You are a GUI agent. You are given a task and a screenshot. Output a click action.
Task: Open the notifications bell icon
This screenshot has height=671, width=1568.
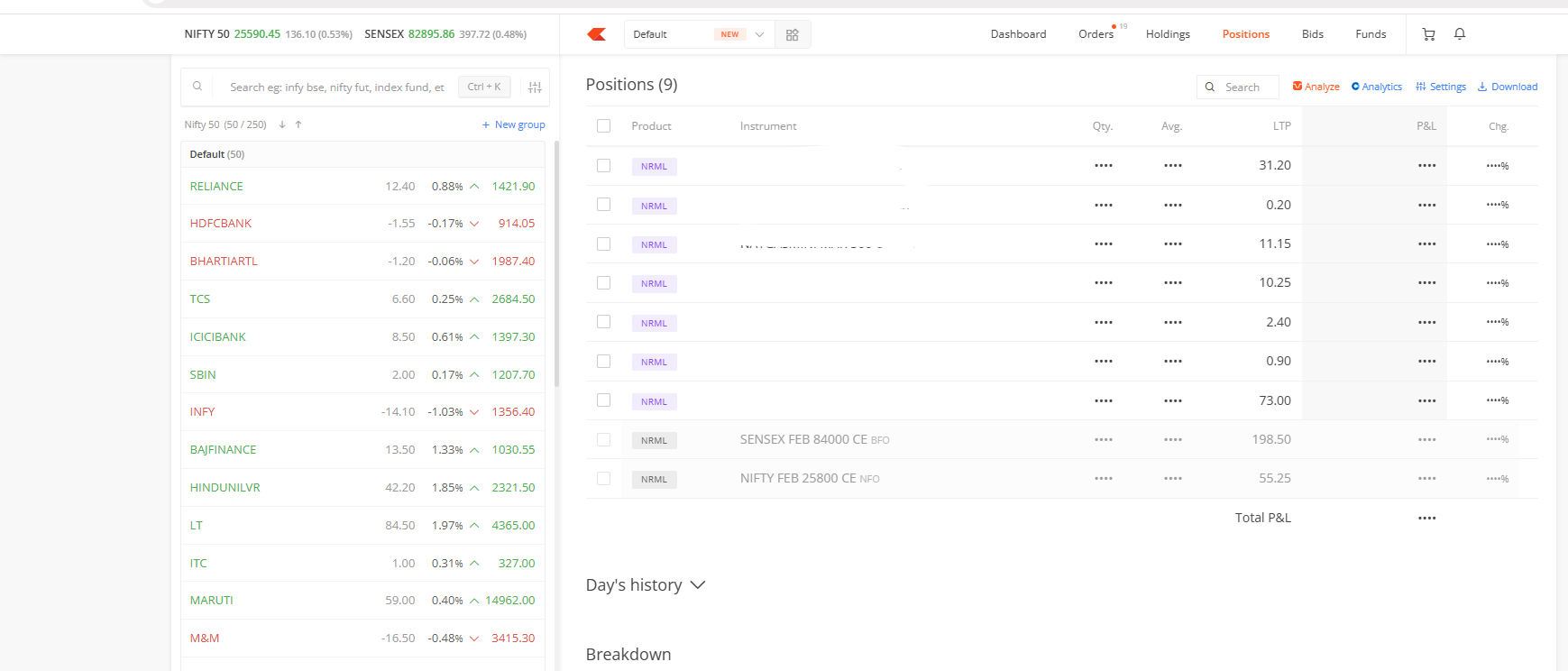click(x=1460, y=34)
